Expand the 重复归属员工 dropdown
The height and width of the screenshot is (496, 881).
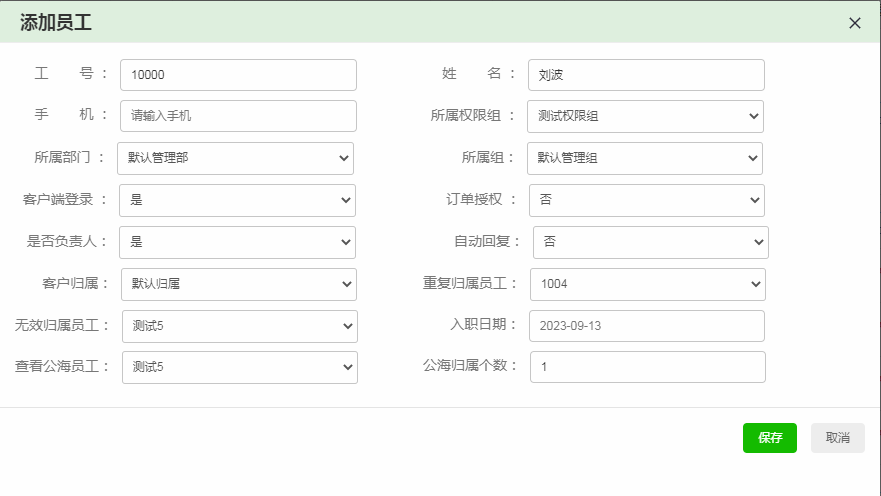pos(647,284)
